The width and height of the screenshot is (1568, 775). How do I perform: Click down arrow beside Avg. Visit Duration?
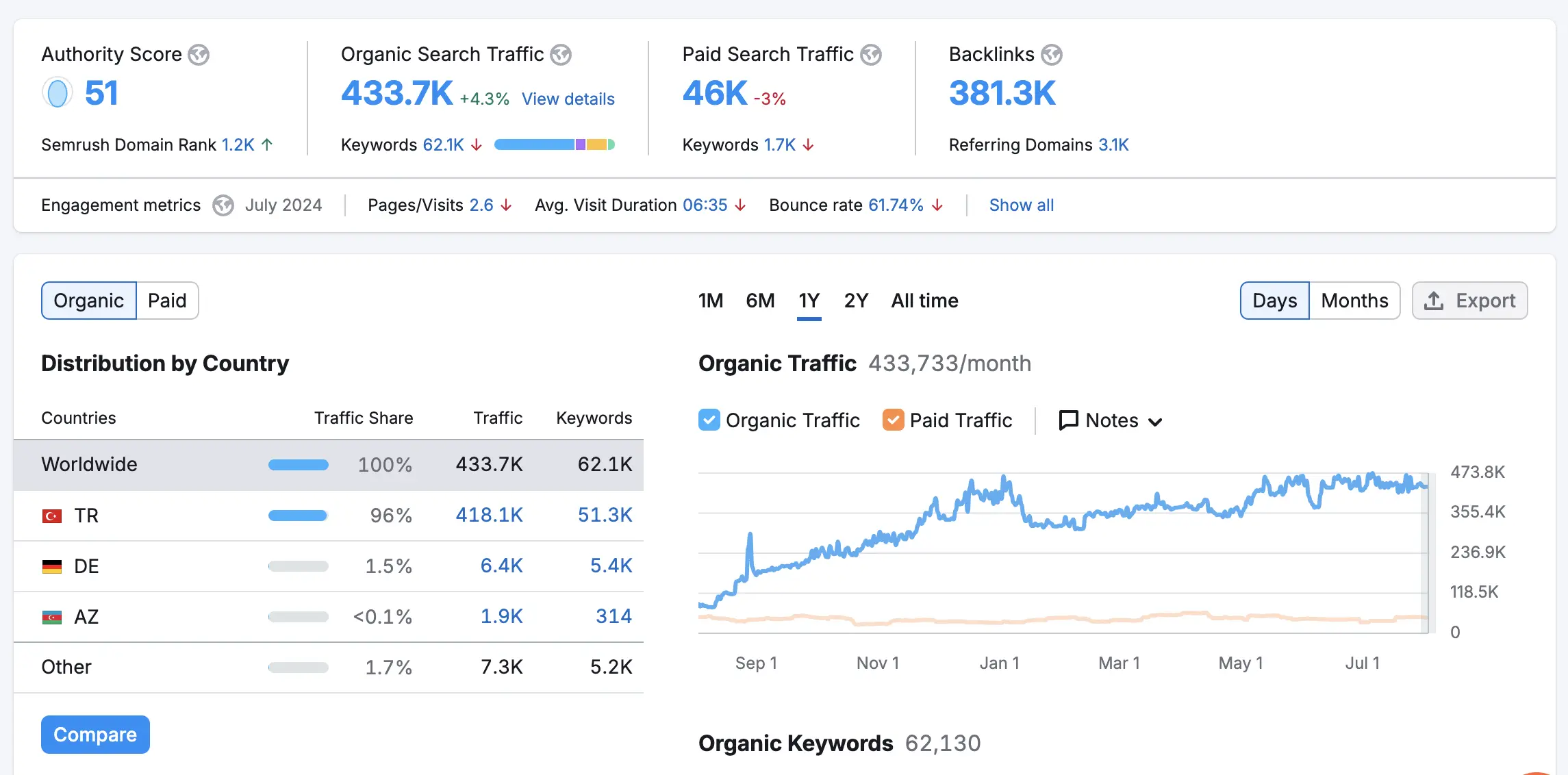[740, 205]
